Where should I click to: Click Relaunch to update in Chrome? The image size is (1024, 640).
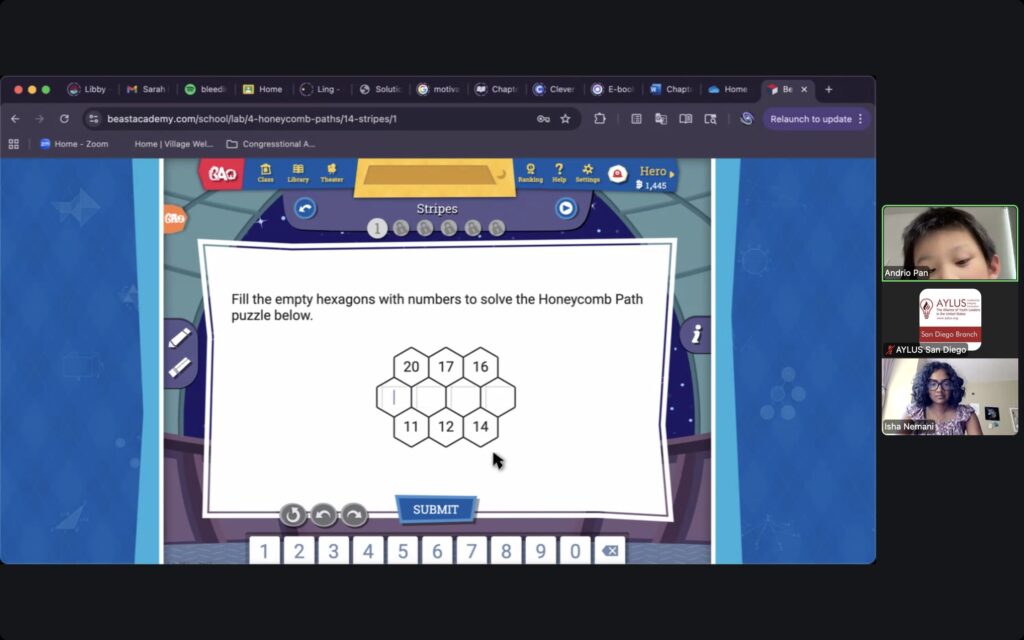click(x=816, y=119)
